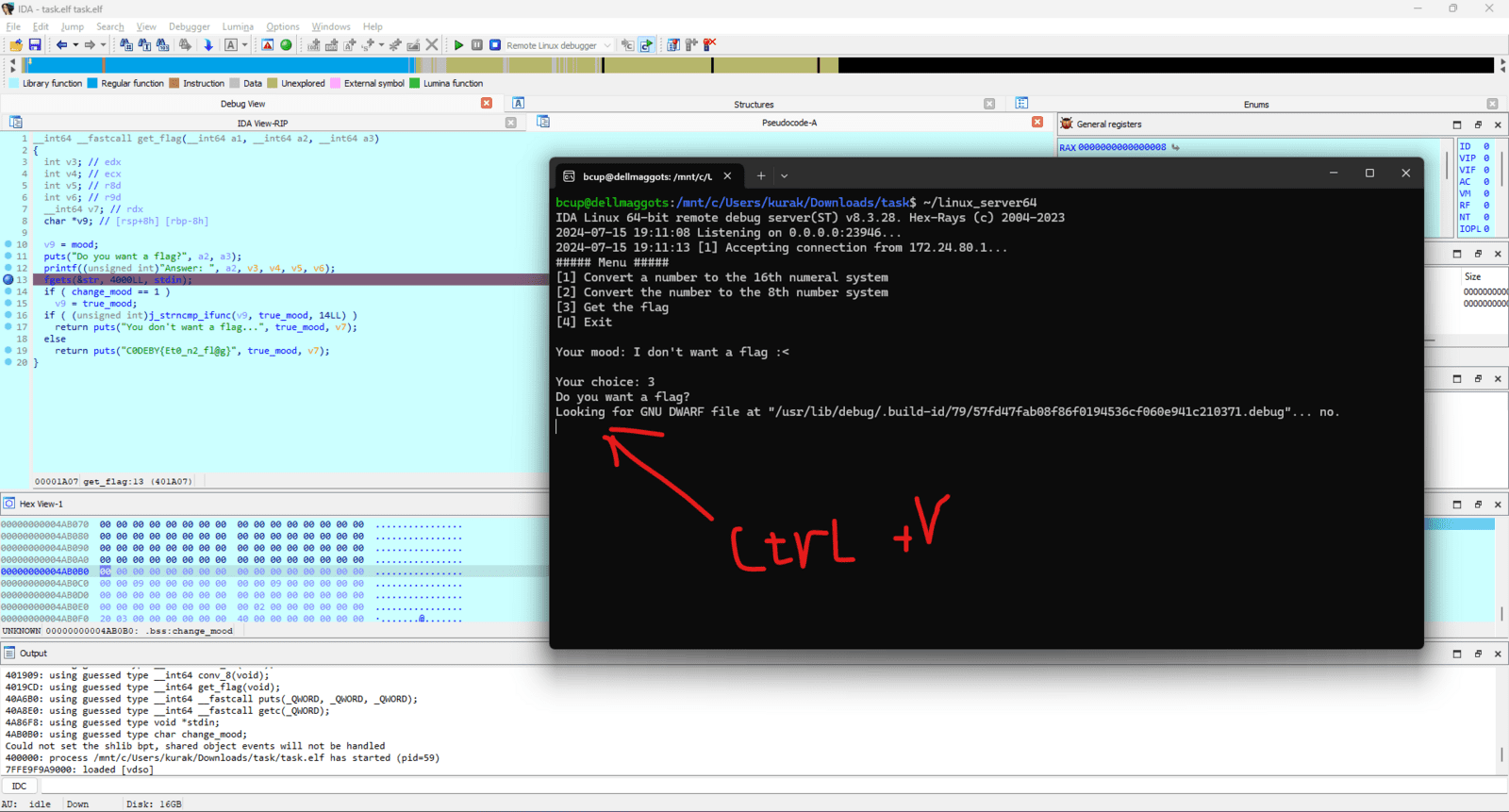Save the database with the floppy icon

(x=35, y=44)
